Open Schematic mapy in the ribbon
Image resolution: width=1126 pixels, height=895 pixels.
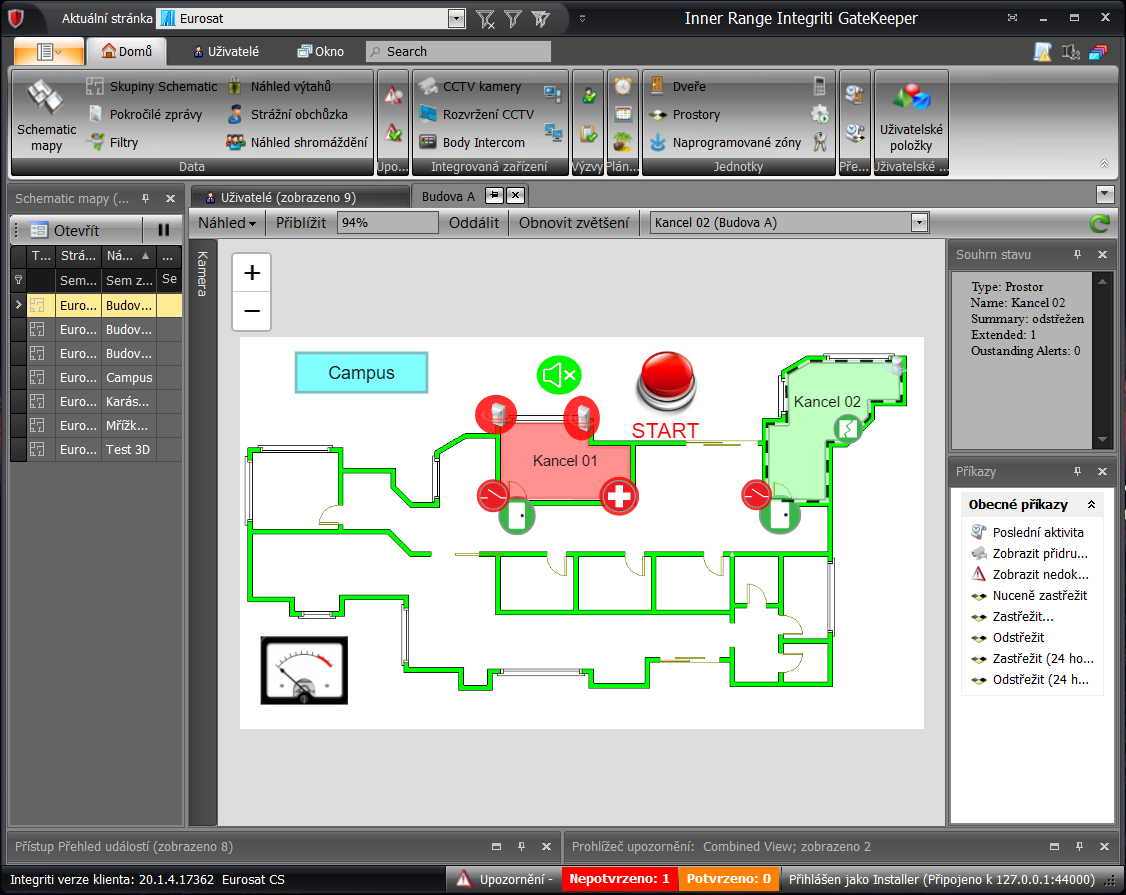[x=46, y=115]
